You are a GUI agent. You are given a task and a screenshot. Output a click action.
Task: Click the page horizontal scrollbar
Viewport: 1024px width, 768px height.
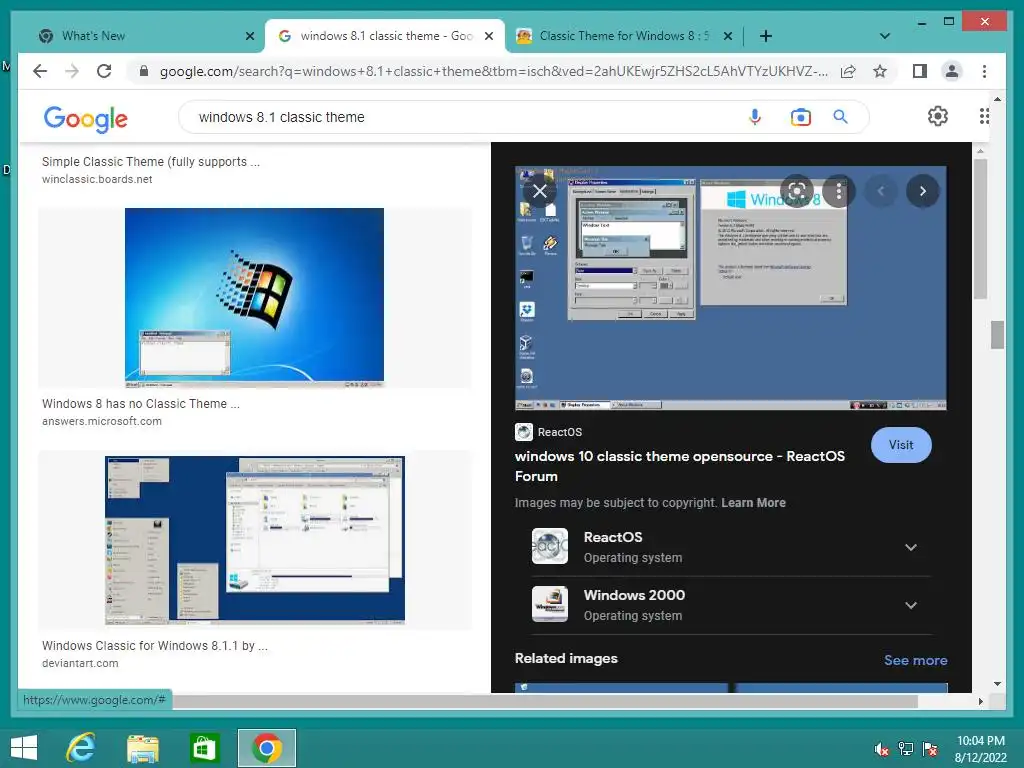(545, 701)
